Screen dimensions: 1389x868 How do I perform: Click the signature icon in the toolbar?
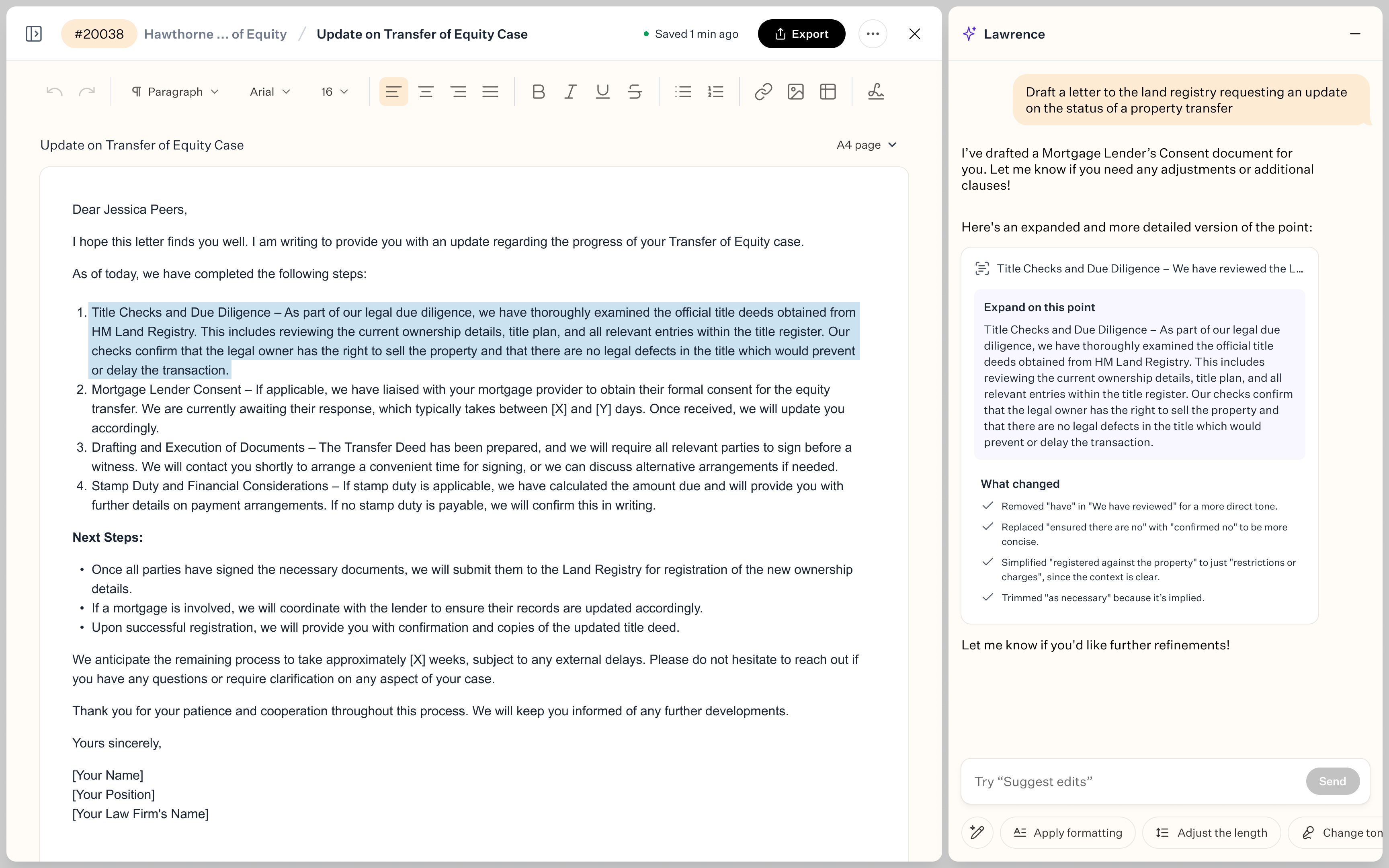point(875,92)
